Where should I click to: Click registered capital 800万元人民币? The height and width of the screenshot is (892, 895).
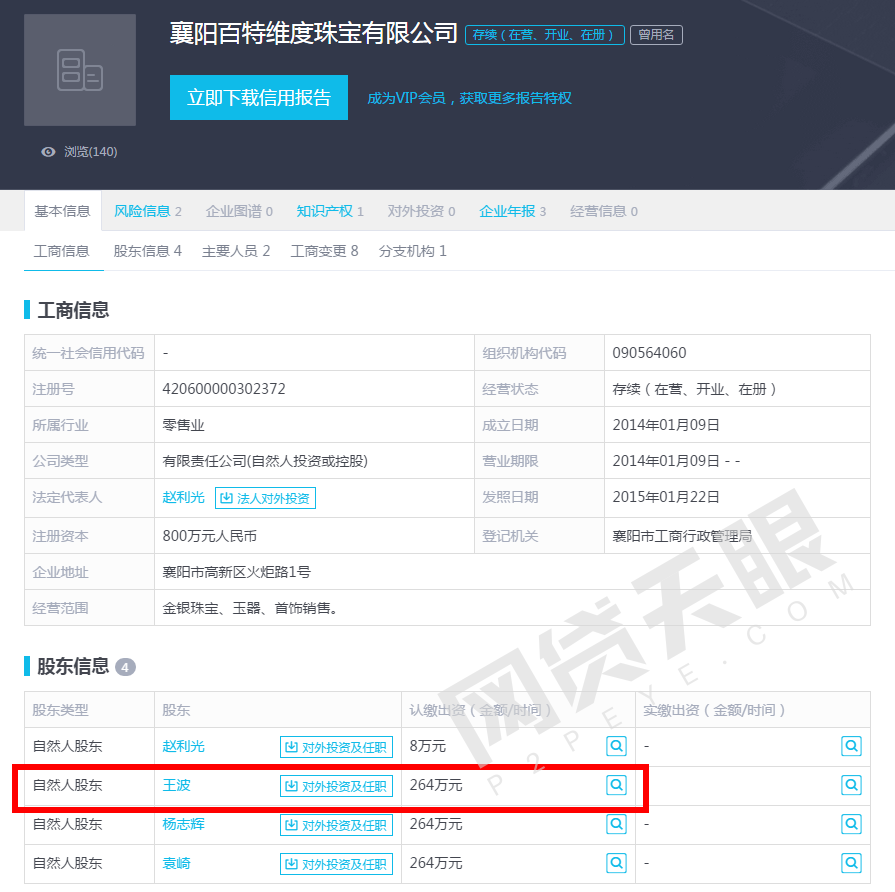[x=209, y=536]
